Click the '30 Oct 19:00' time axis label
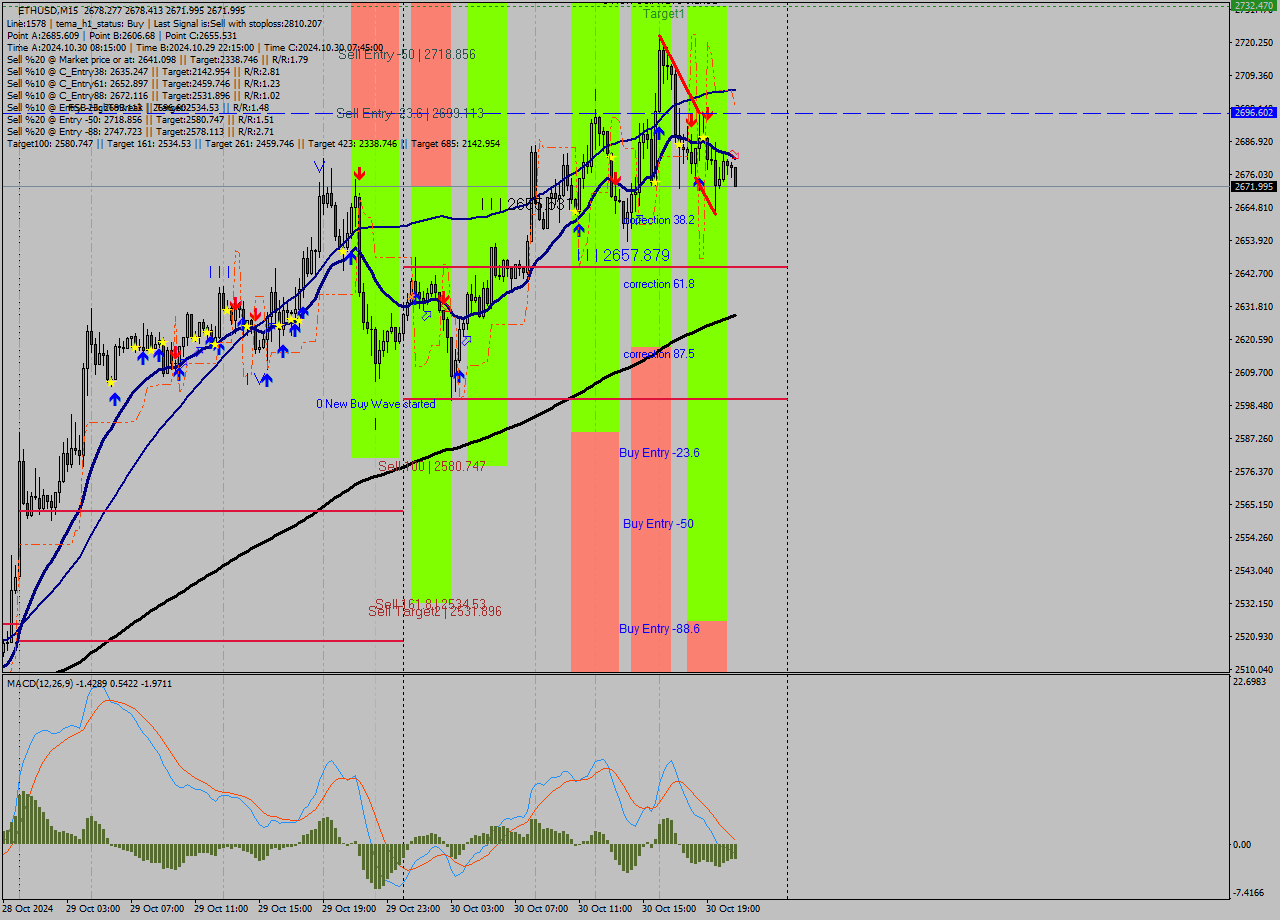 (733, 909)
